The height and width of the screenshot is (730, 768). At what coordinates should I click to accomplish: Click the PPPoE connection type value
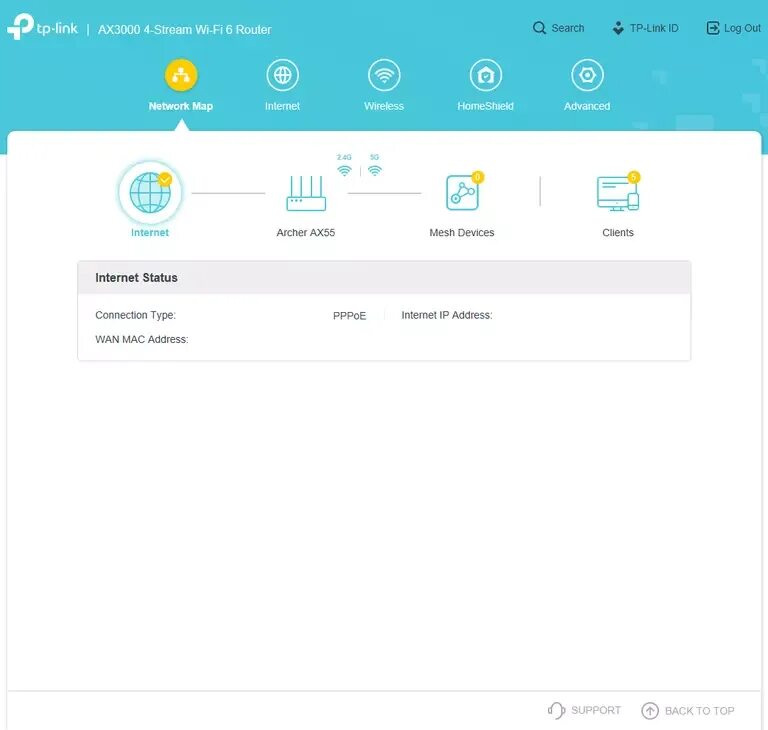tap(349, 316)
